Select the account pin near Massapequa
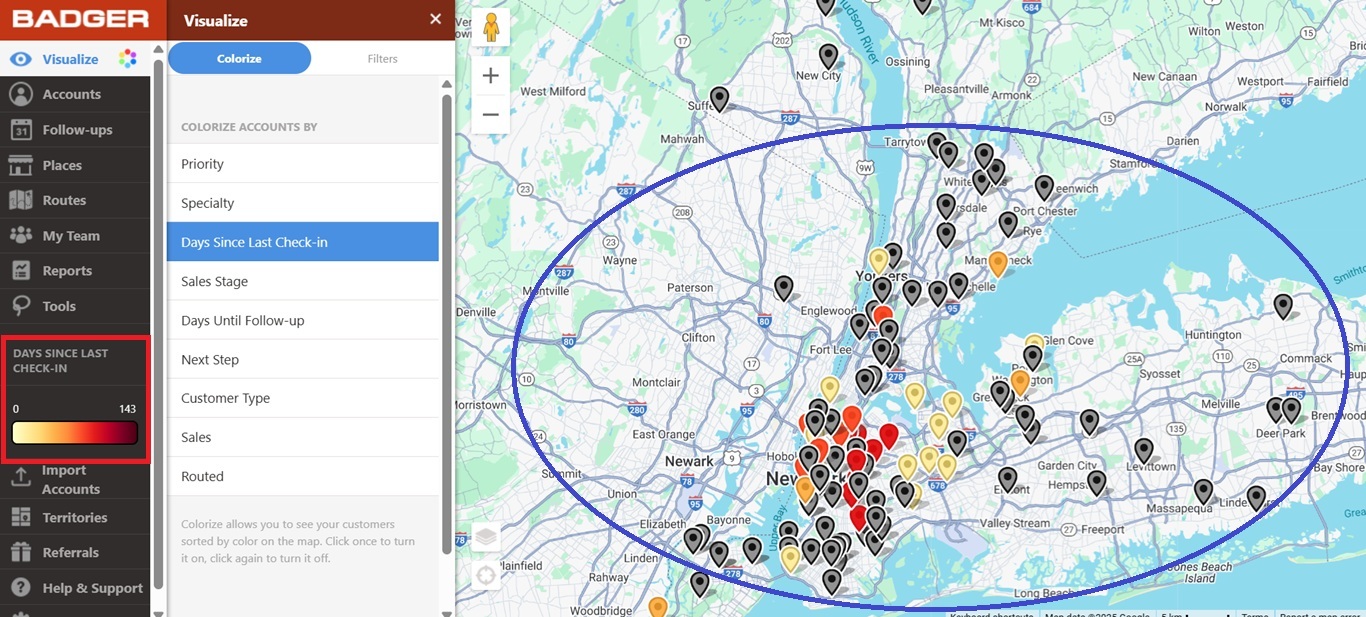The height and width of the screenshot is (617, 1366). 1203,491
